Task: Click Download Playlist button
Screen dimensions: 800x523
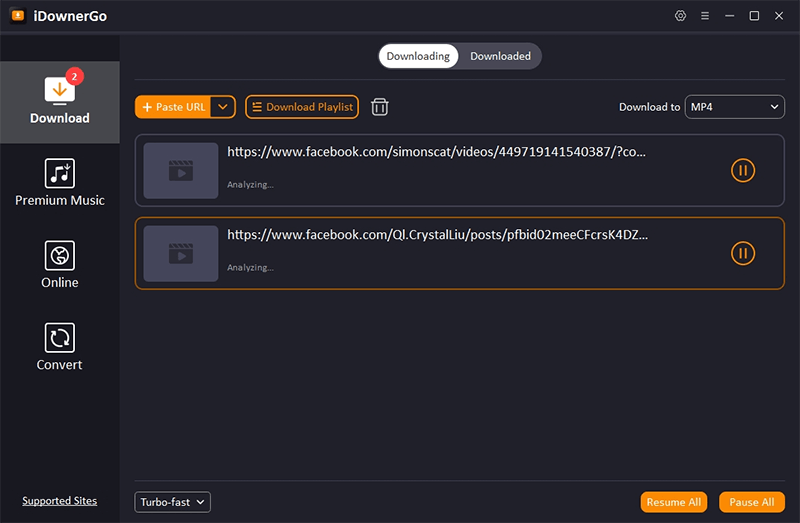Action: [x=302, y=107]
